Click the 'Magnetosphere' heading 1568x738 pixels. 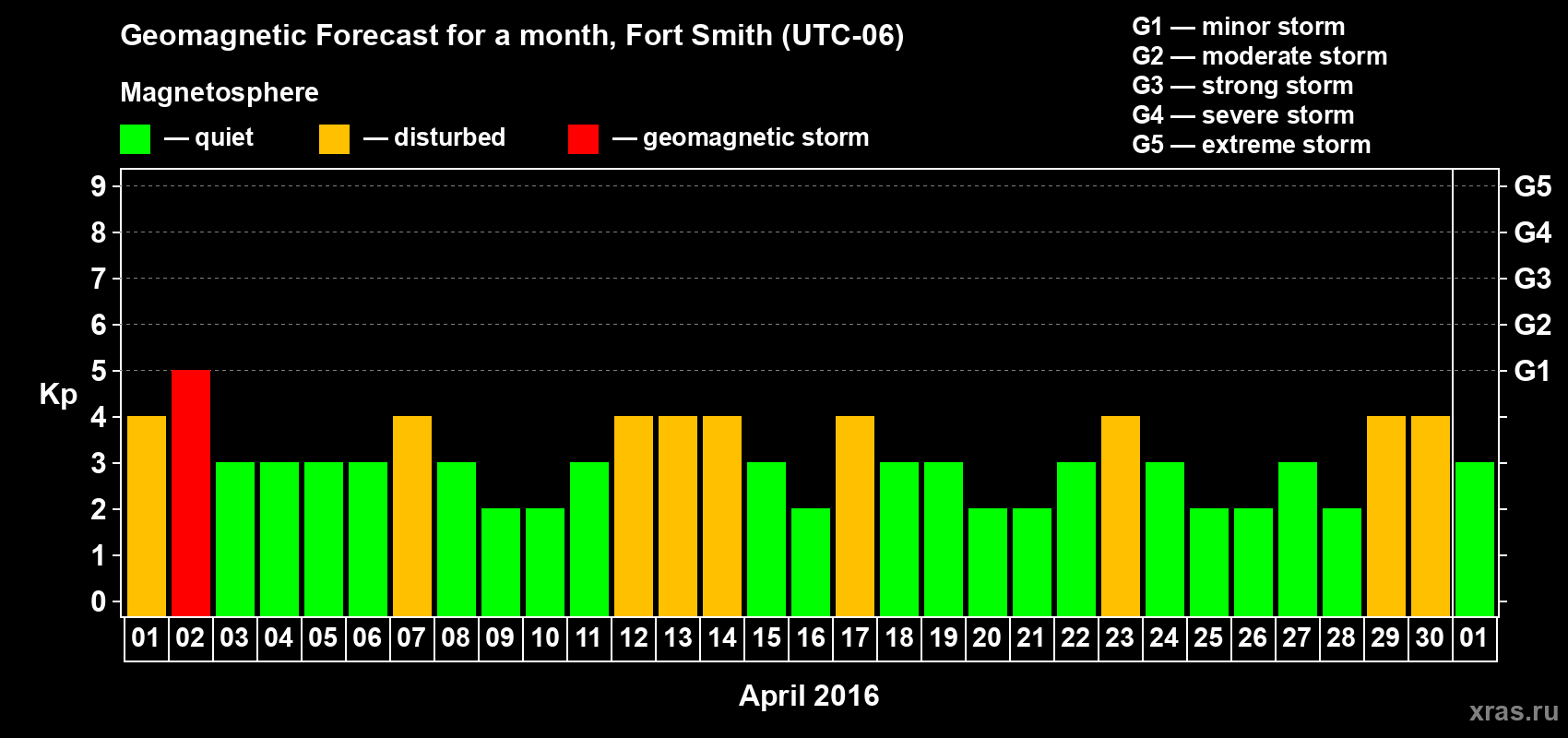click(x=220, y=92)
